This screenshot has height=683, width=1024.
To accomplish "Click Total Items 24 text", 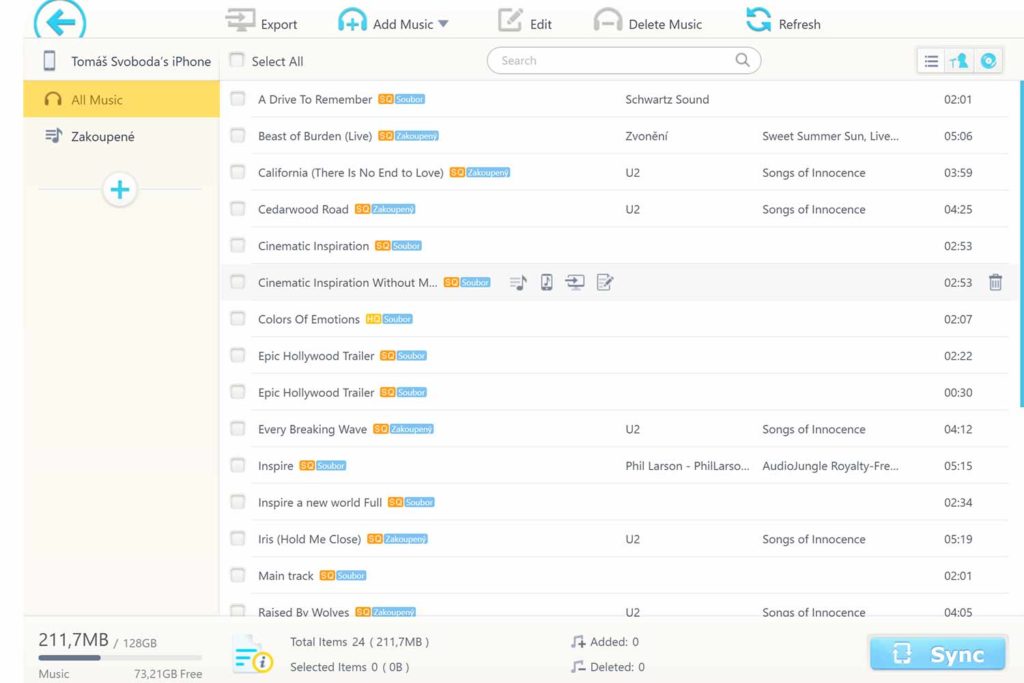I will pos(327,642).
